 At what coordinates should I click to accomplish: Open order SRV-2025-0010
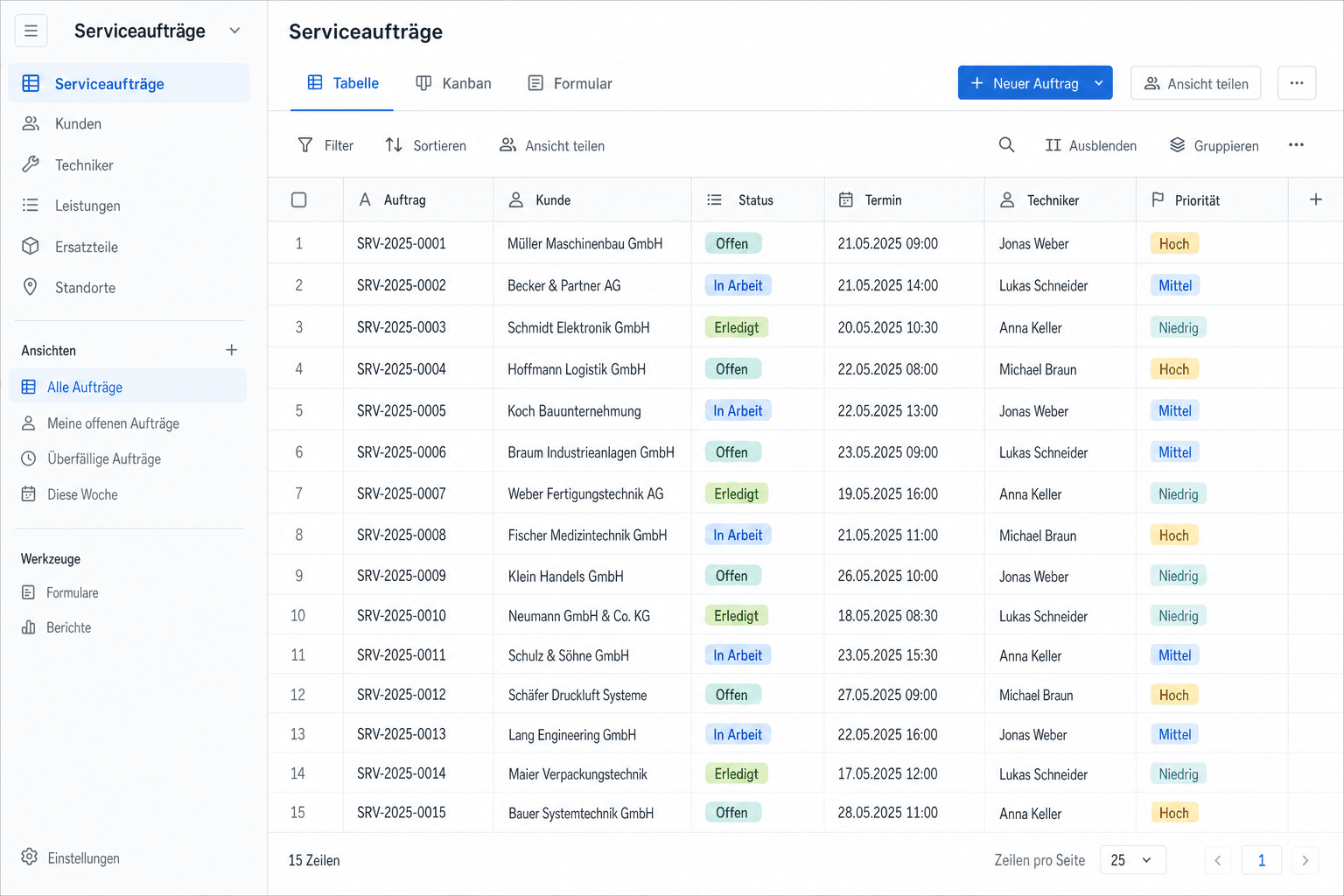[402, 616]
